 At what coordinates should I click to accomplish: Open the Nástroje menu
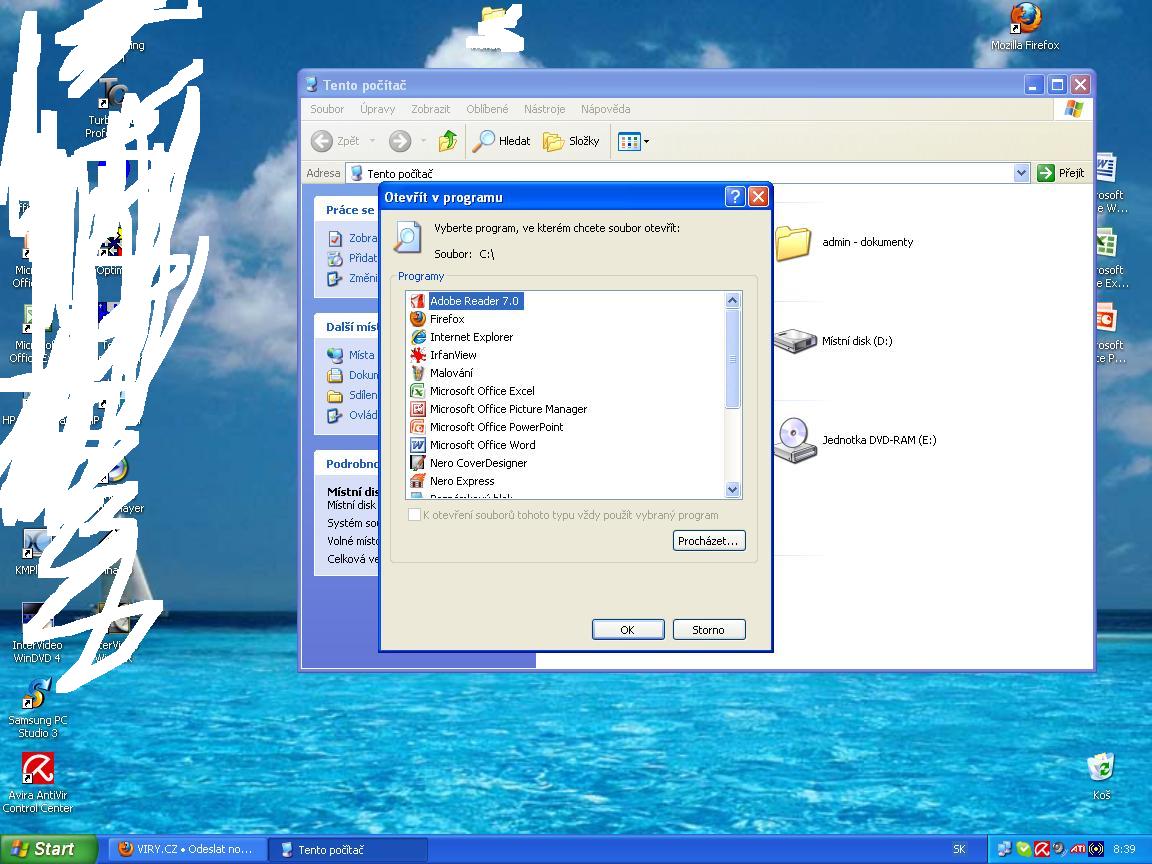click(544, 109)
